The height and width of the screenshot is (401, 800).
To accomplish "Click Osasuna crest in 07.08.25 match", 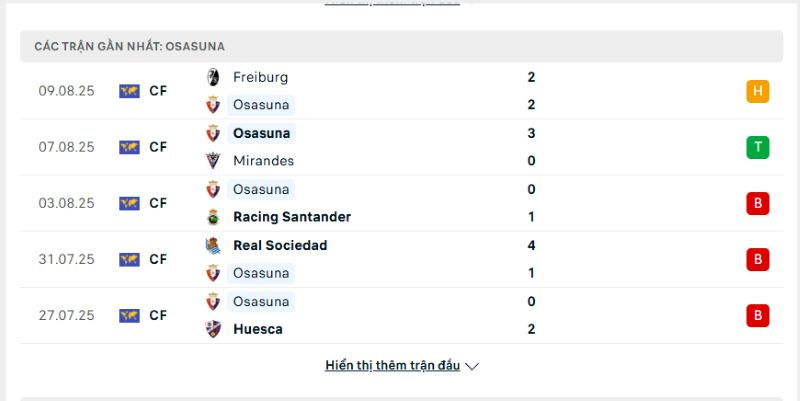I will pos(213,133).
